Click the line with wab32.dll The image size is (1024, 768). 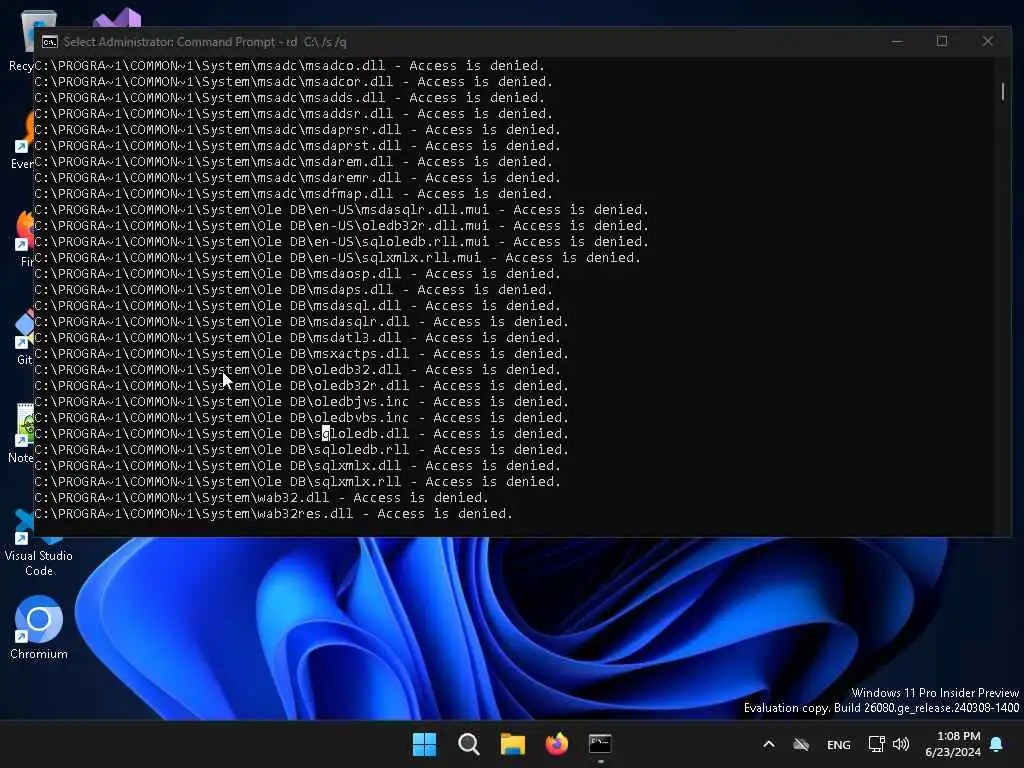click(261, 498)
